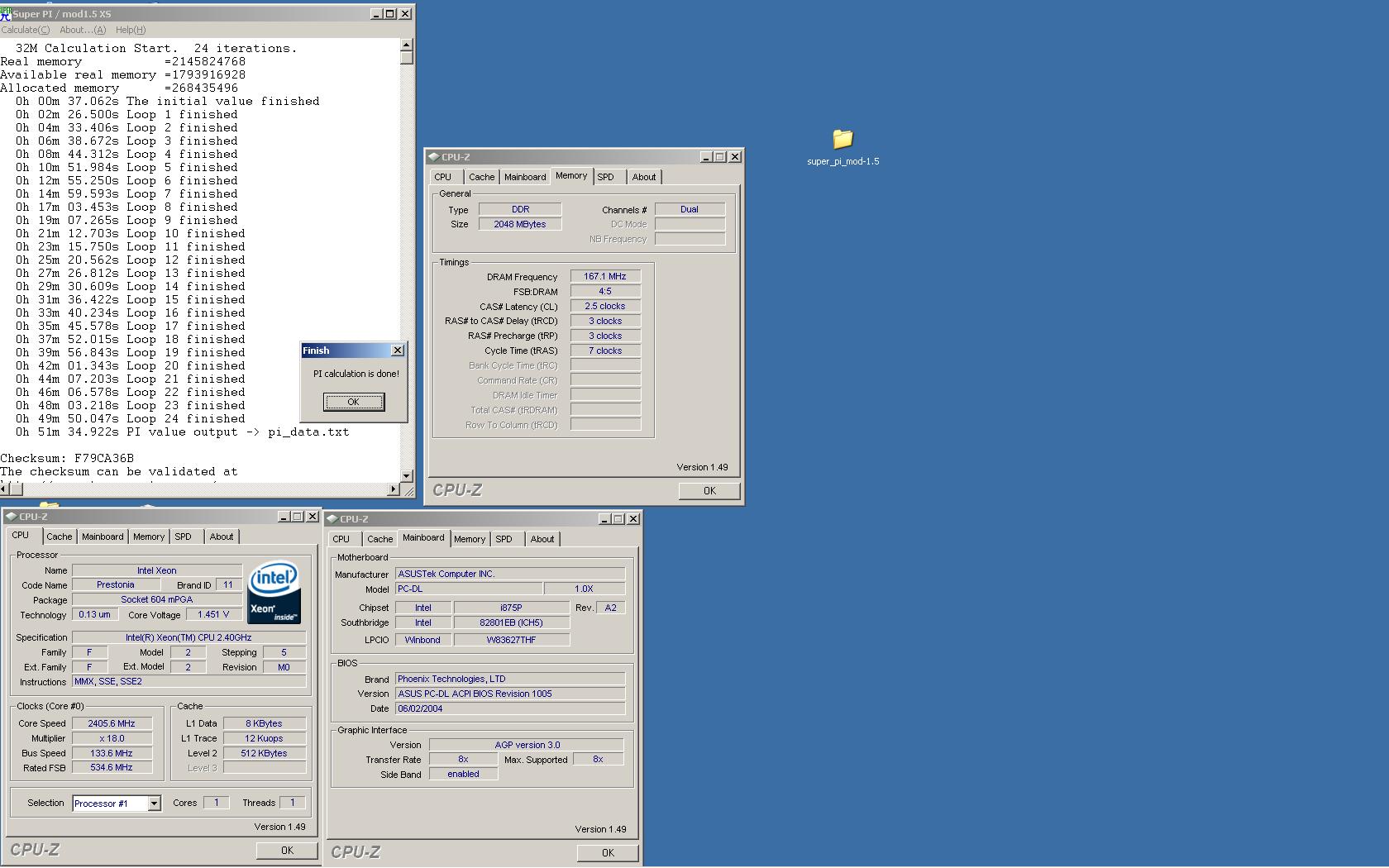Select About tab in Mainboard CPU-Z window
Viewport: 1389px width, 868px height.
coord(542,539)
